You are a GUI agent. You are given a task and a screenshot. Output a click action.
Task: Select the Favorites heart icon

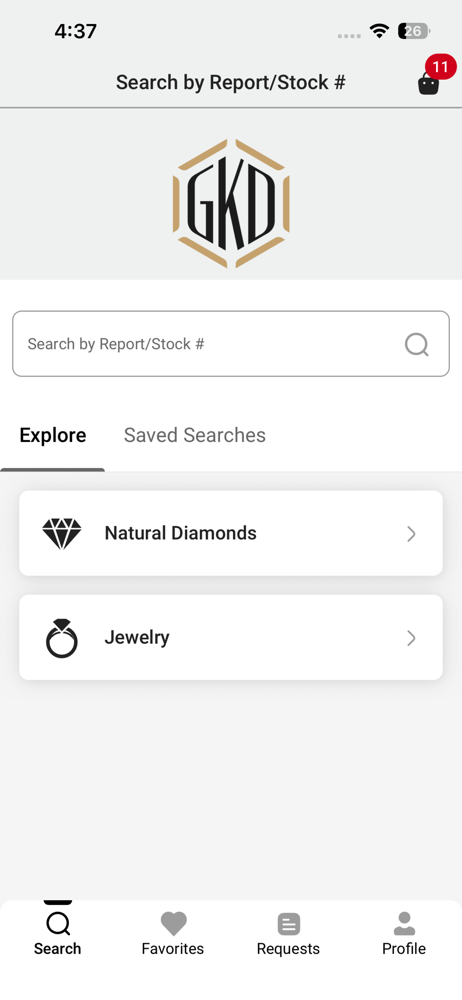[x=173, y=923]
